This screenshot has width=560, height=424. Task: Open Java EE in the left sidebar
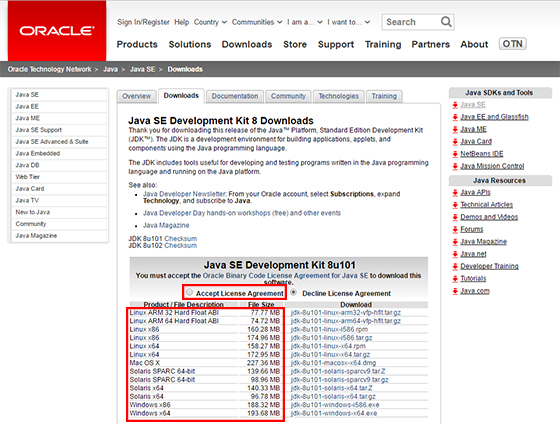click(59, 106)
